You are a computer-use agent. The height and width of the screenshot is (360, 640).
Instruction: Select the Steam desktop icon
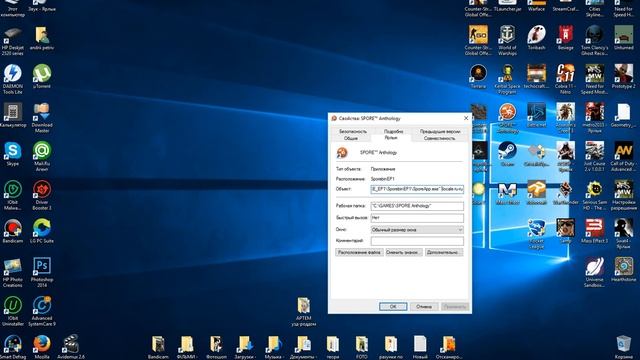(x=507, y=154)
